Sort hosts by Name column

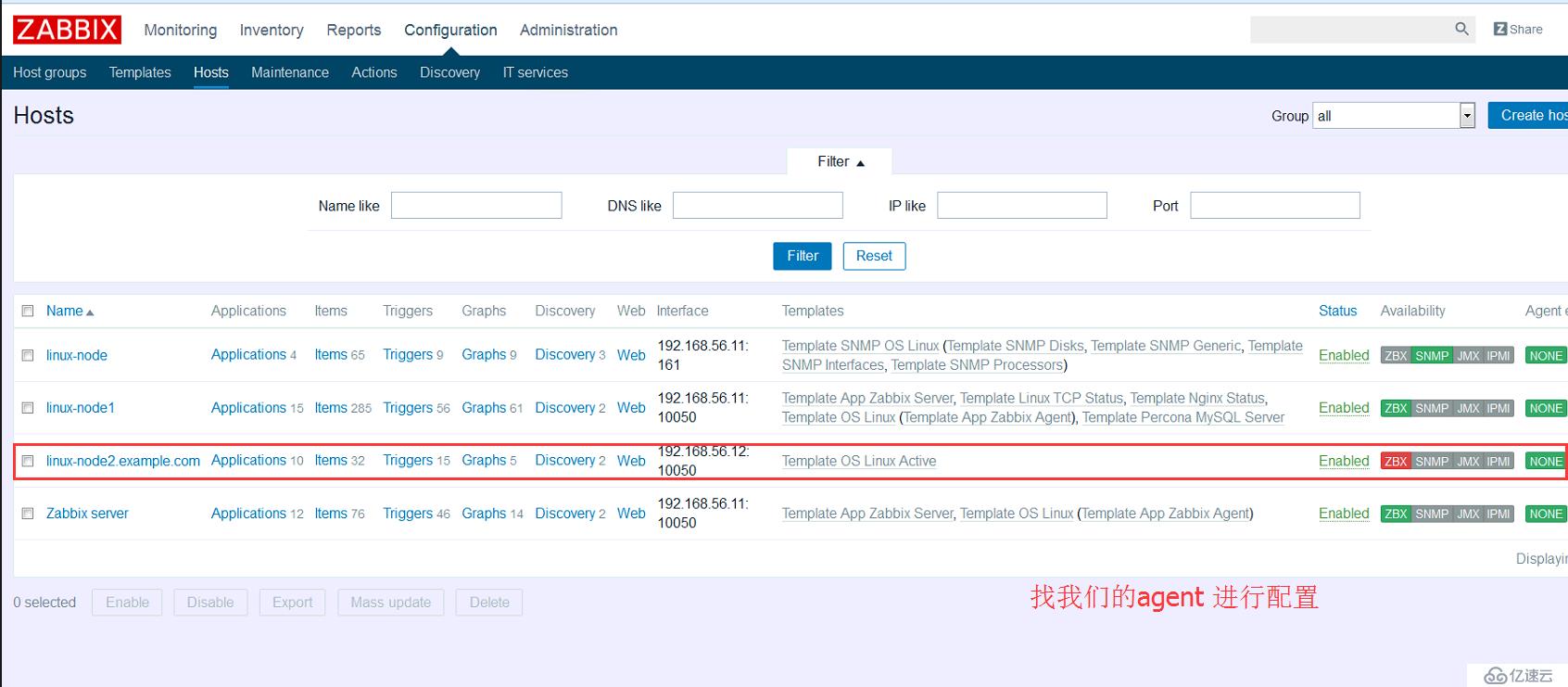coord(70,311)
